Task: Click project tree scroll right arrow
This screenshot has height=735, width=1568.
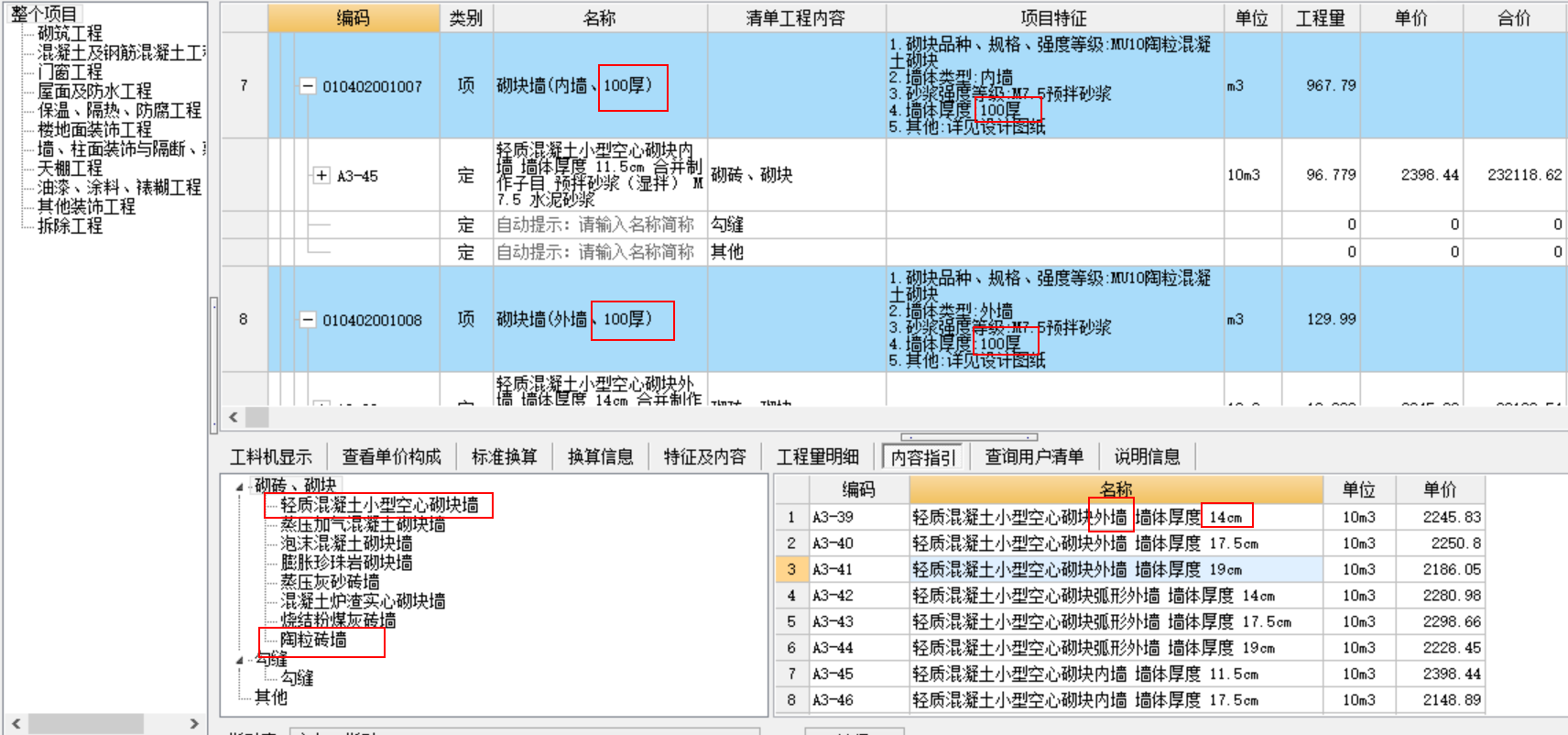Action: (194, 724)
